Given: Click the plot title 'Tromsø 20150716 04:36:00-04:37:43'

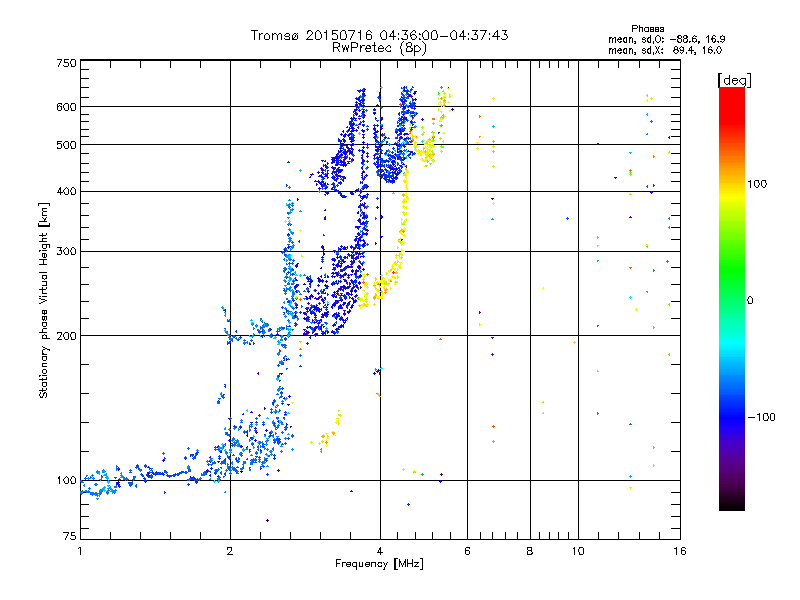Looking at the screenshot, I should [379, 35].
